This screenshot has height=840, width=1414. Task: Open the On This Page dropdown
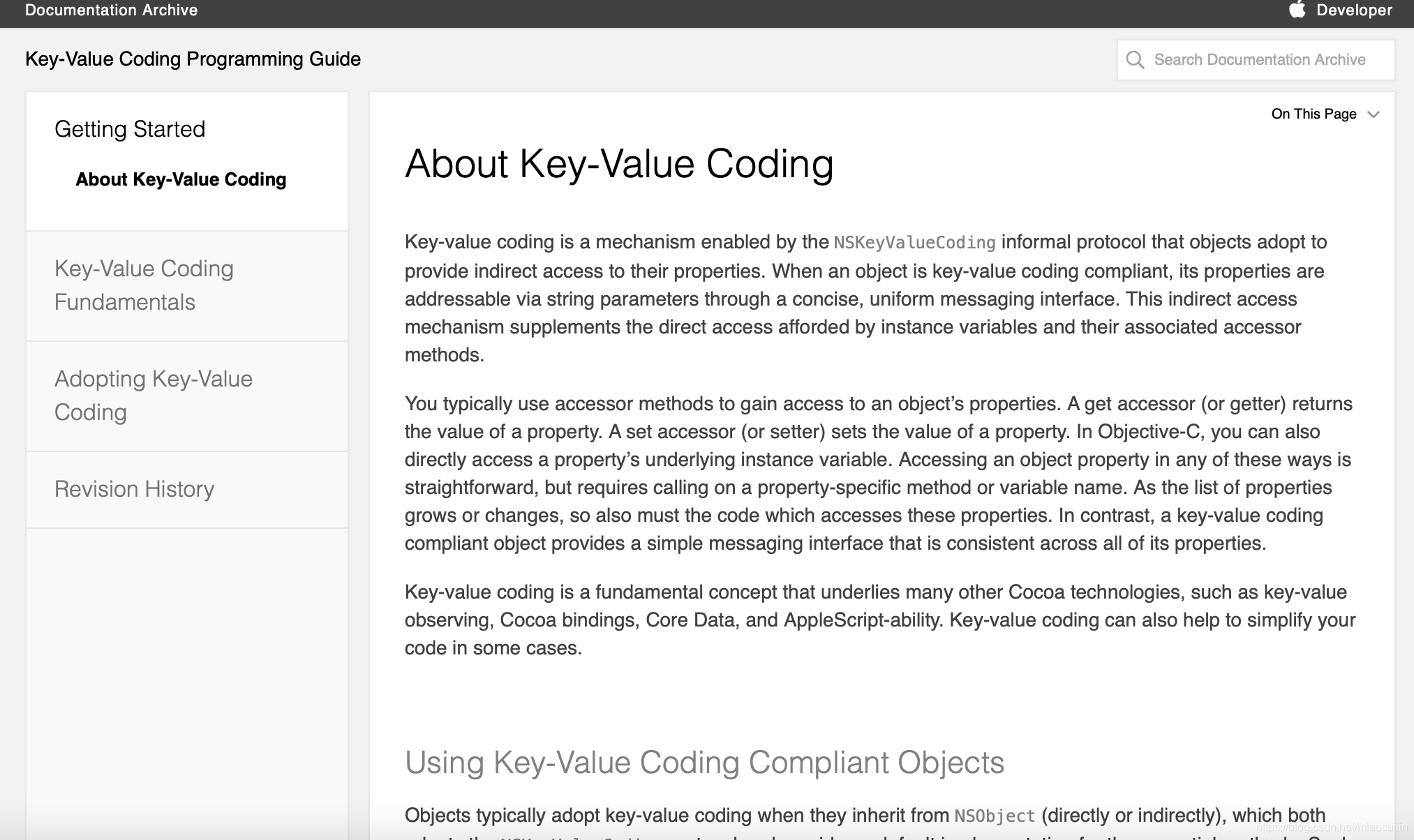[1313, 114]
